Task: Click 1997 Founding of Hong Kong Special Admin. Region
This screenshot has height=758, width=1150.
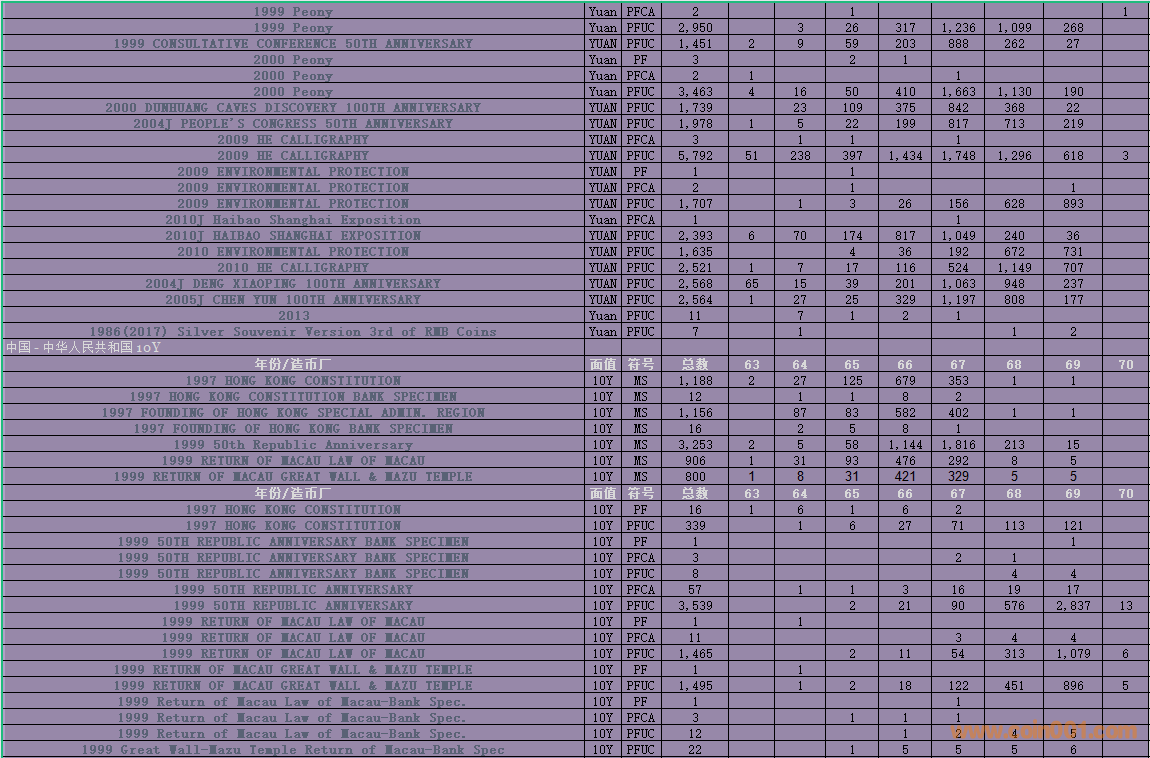Action: pos(293,413)
